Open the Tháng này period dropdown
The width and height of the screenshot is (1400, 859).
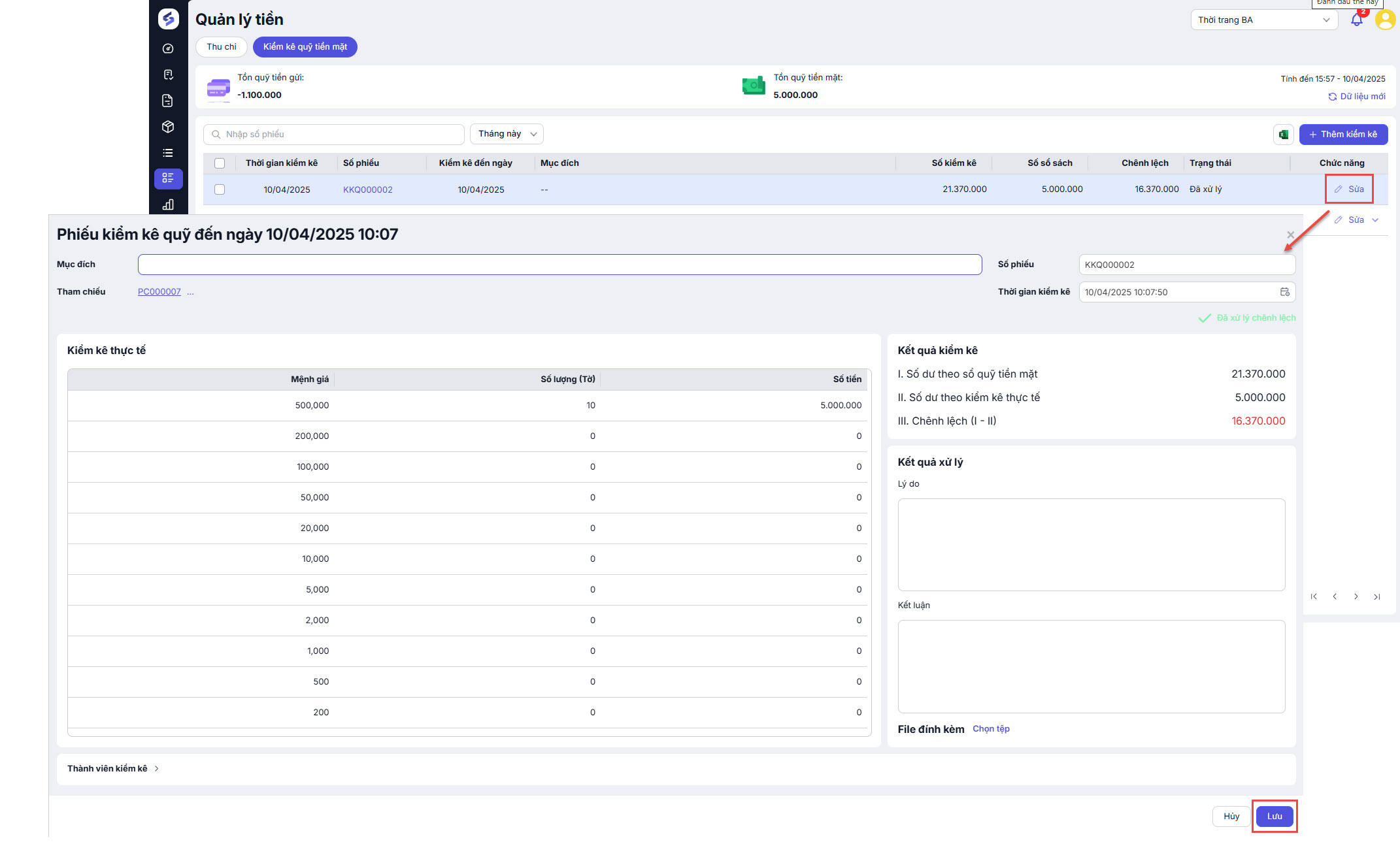507,134
